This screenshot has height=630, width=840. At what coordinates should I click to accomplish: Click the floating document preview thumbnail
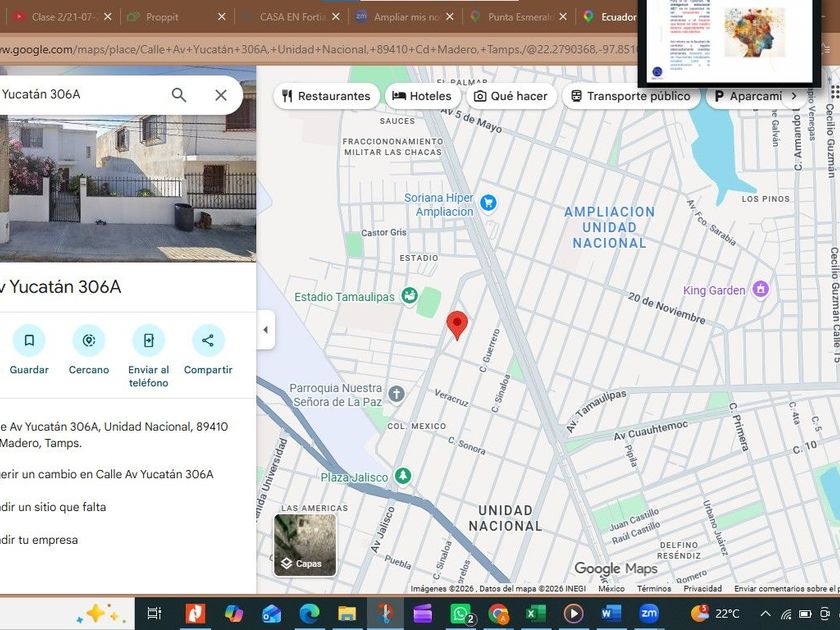(x=729, y=41)
